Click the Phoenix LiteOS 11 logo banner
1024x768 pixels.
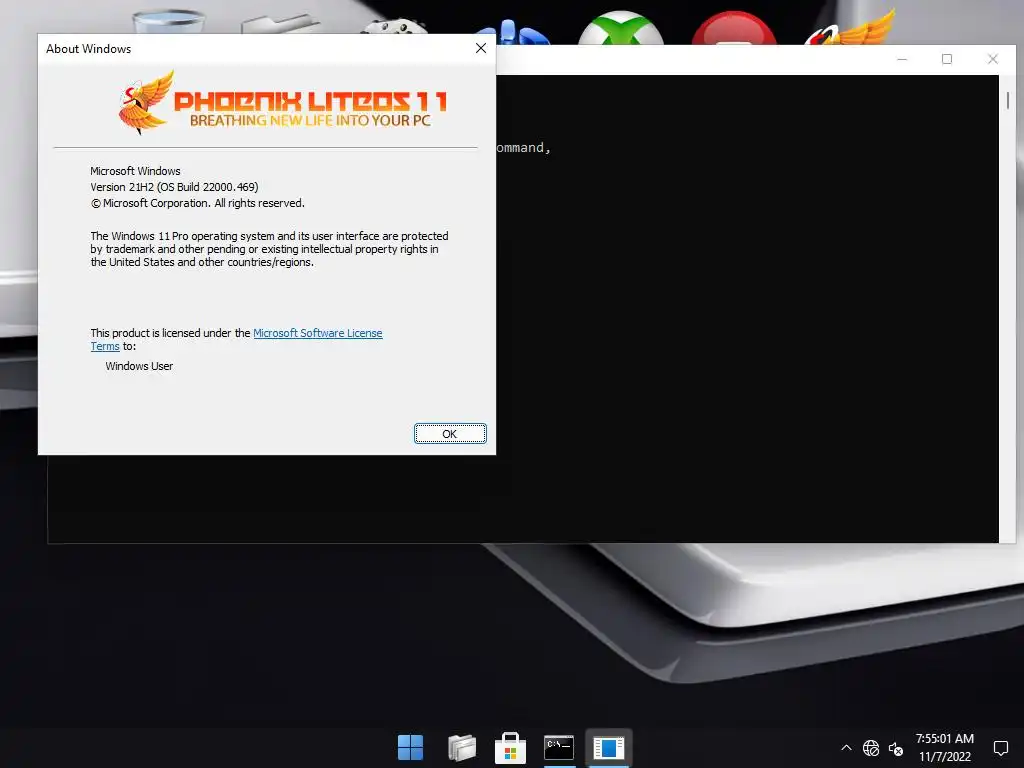point(283,103)
